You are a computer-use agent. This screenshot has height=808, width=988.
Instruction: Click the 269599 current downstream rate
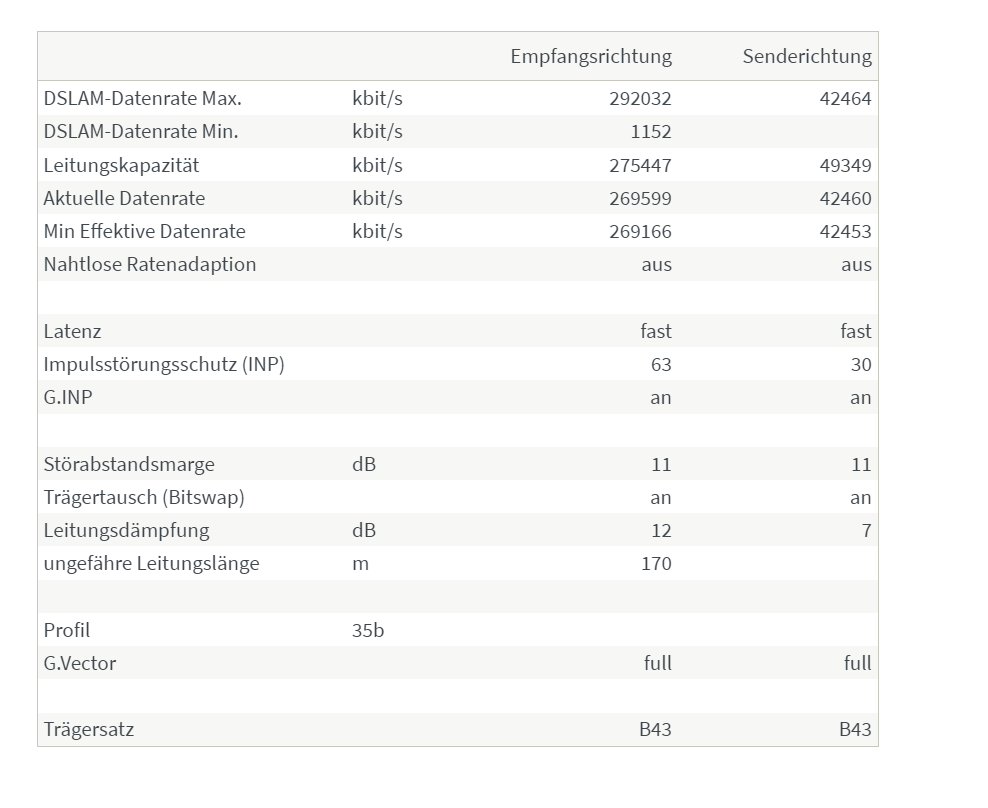[x=640, y=199]
